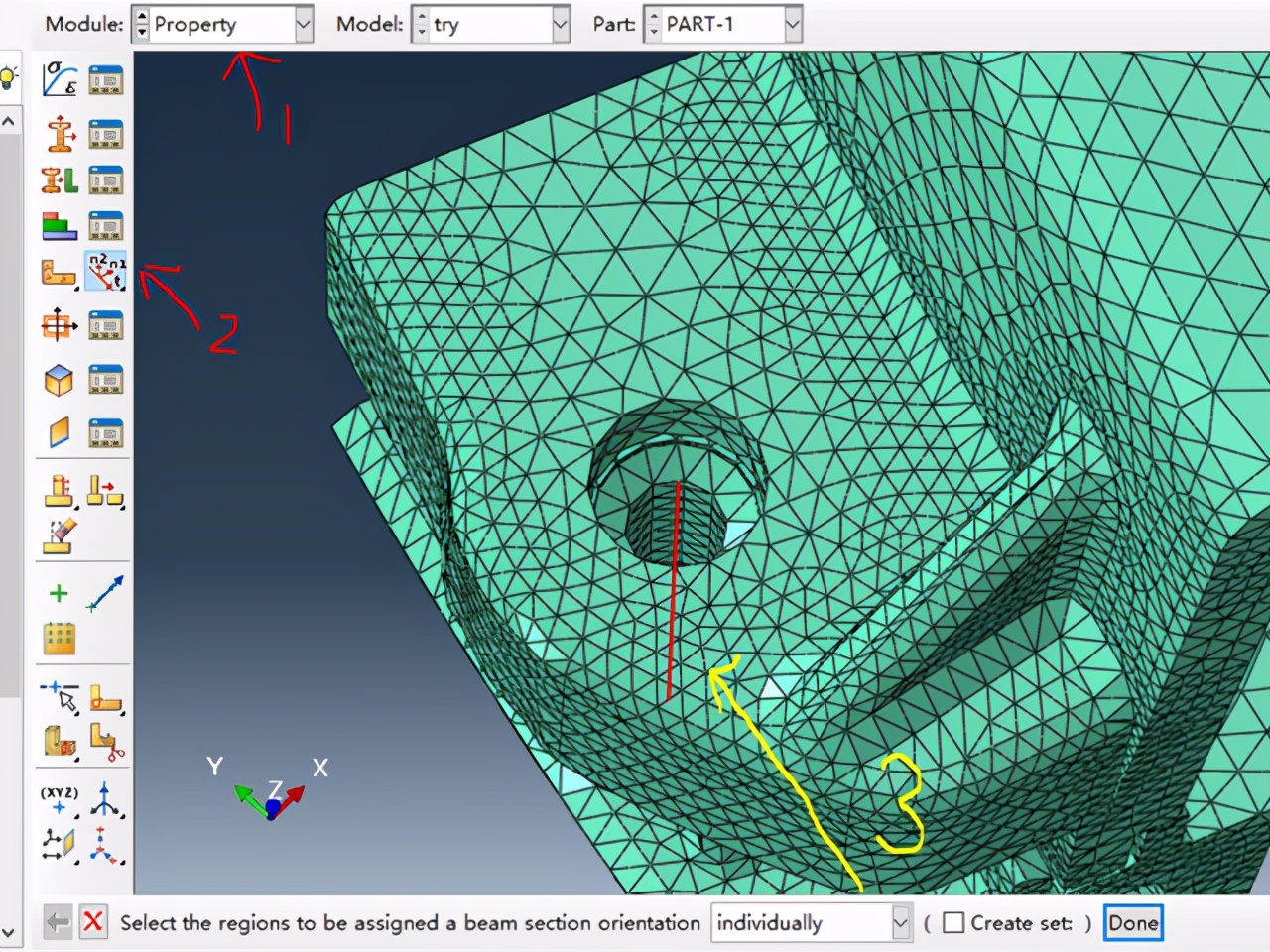Open the Create Composite Layup tool
1270x952 pixels.
pos(60,226)
